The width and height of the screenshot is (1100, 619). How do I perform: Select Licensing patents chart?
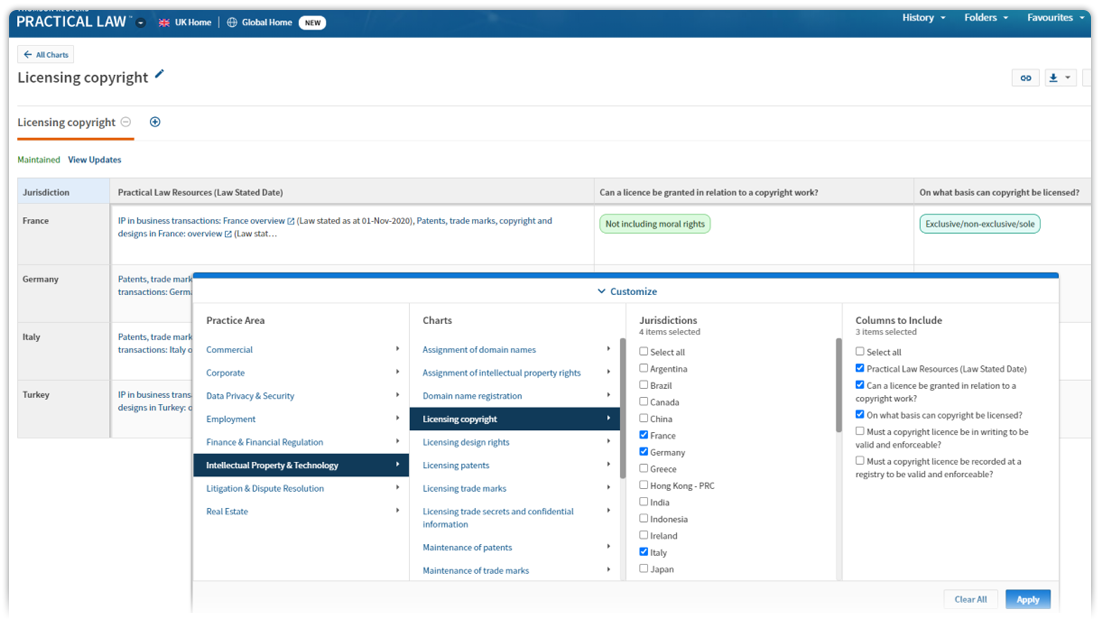[x=456, y=465]
